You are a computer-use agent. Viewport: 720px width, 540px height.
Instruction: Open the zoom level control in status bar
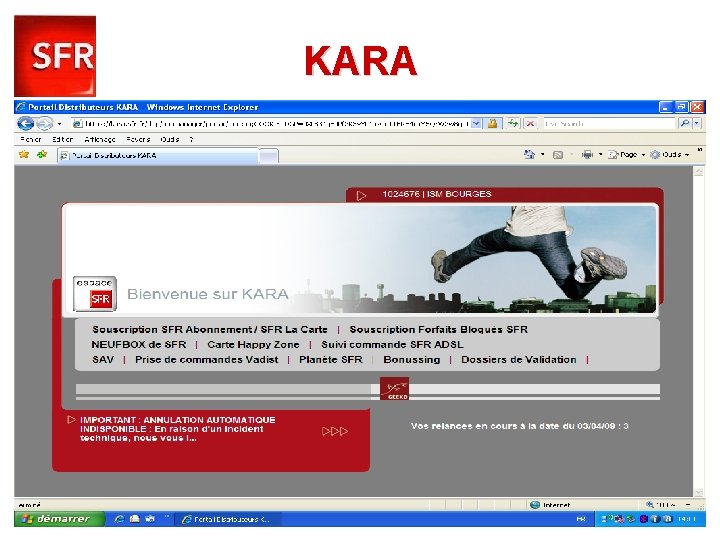click(x=668, y=505)
